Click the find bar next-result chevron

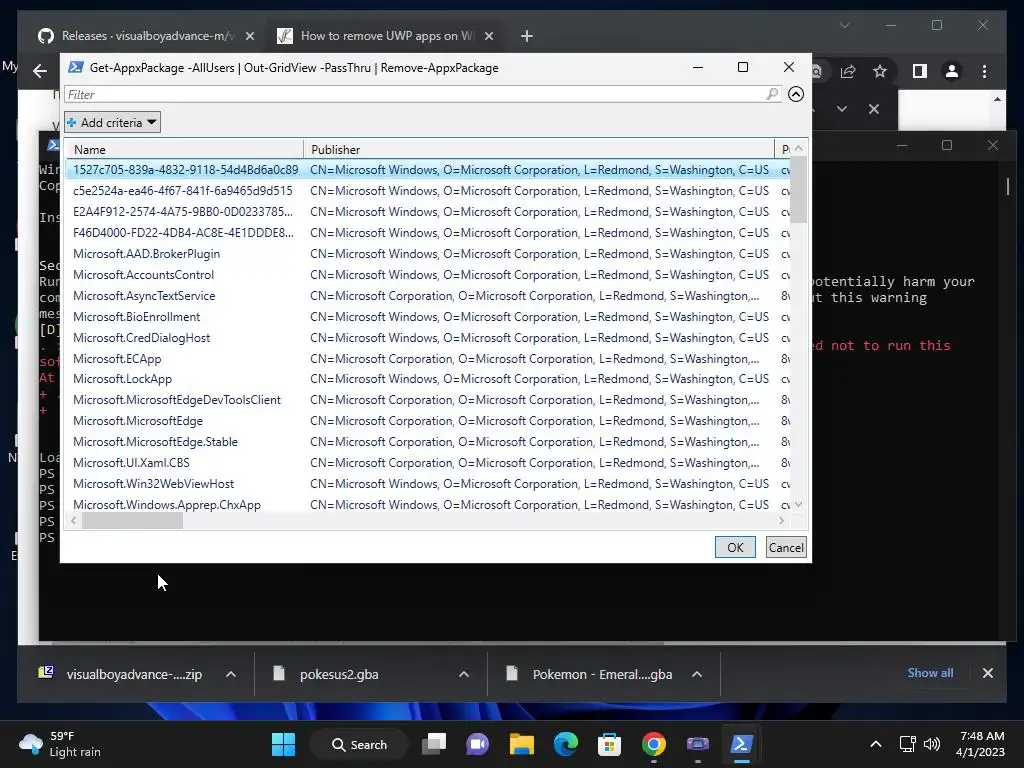[842, 109]
